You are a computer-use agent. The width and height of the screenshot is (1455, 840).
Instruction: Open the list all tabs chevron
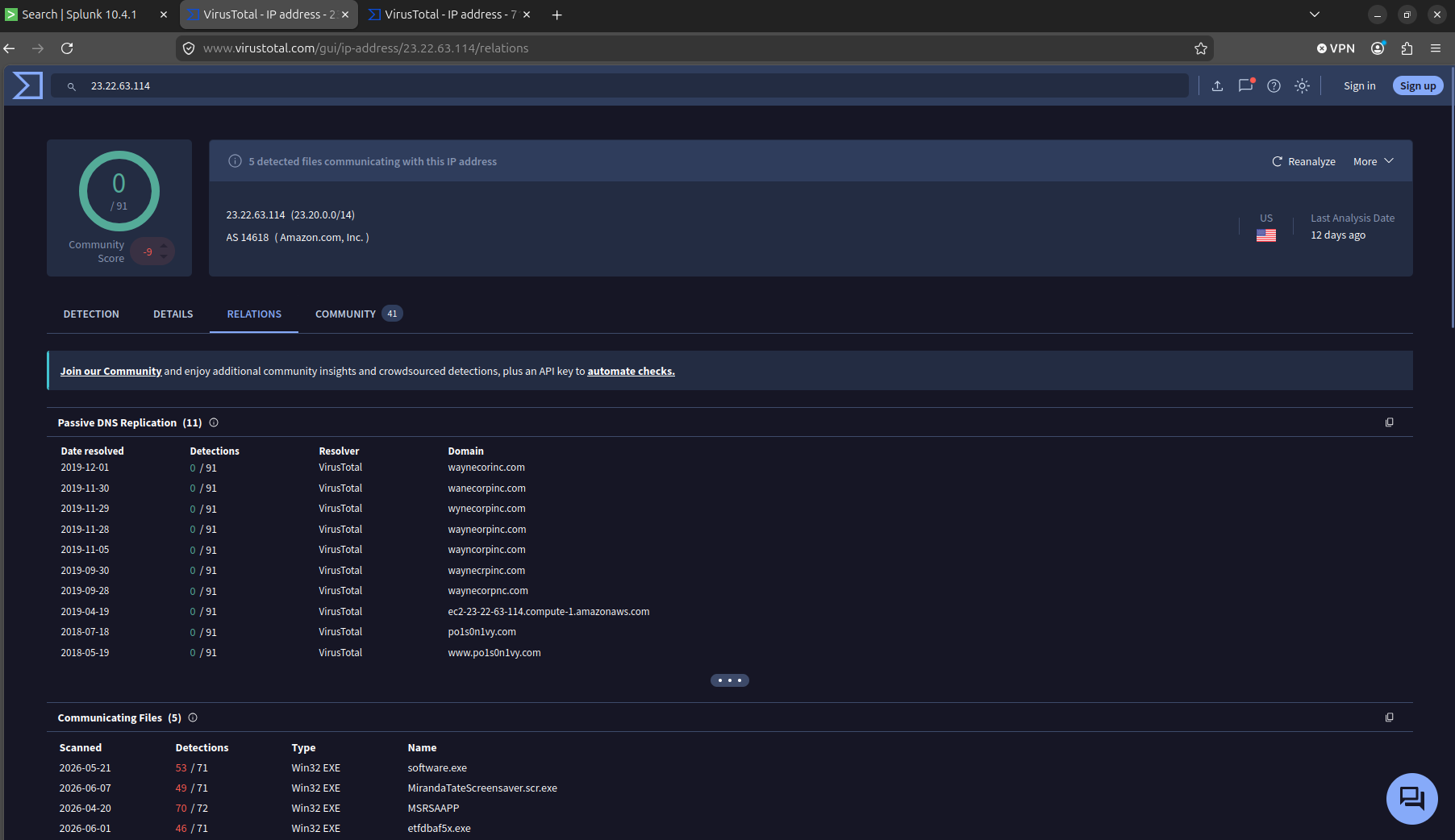pyautogui.click(x=1315, y=15)
